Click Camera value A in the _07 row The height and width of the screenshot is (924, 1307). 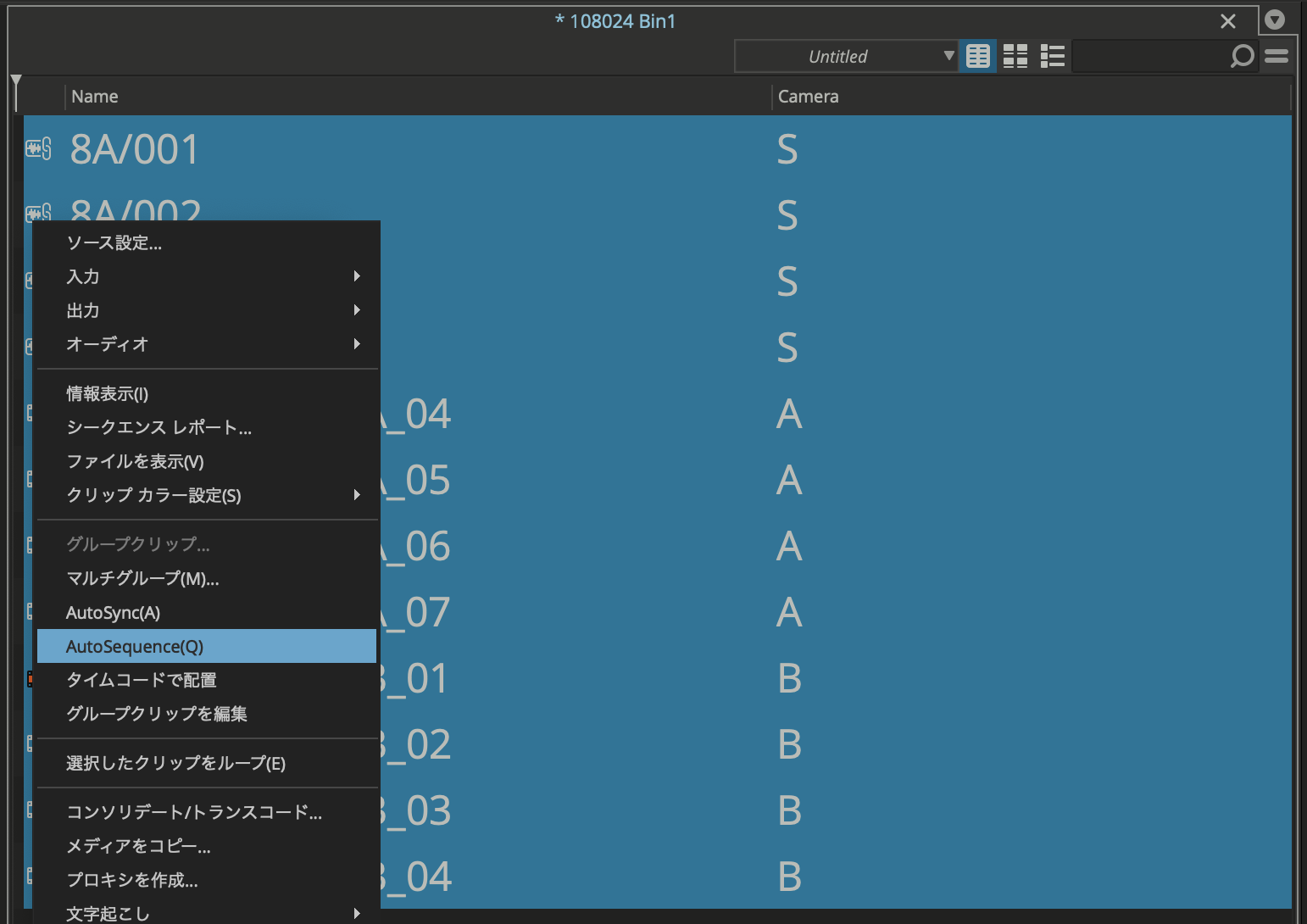(x=789, y=612)
